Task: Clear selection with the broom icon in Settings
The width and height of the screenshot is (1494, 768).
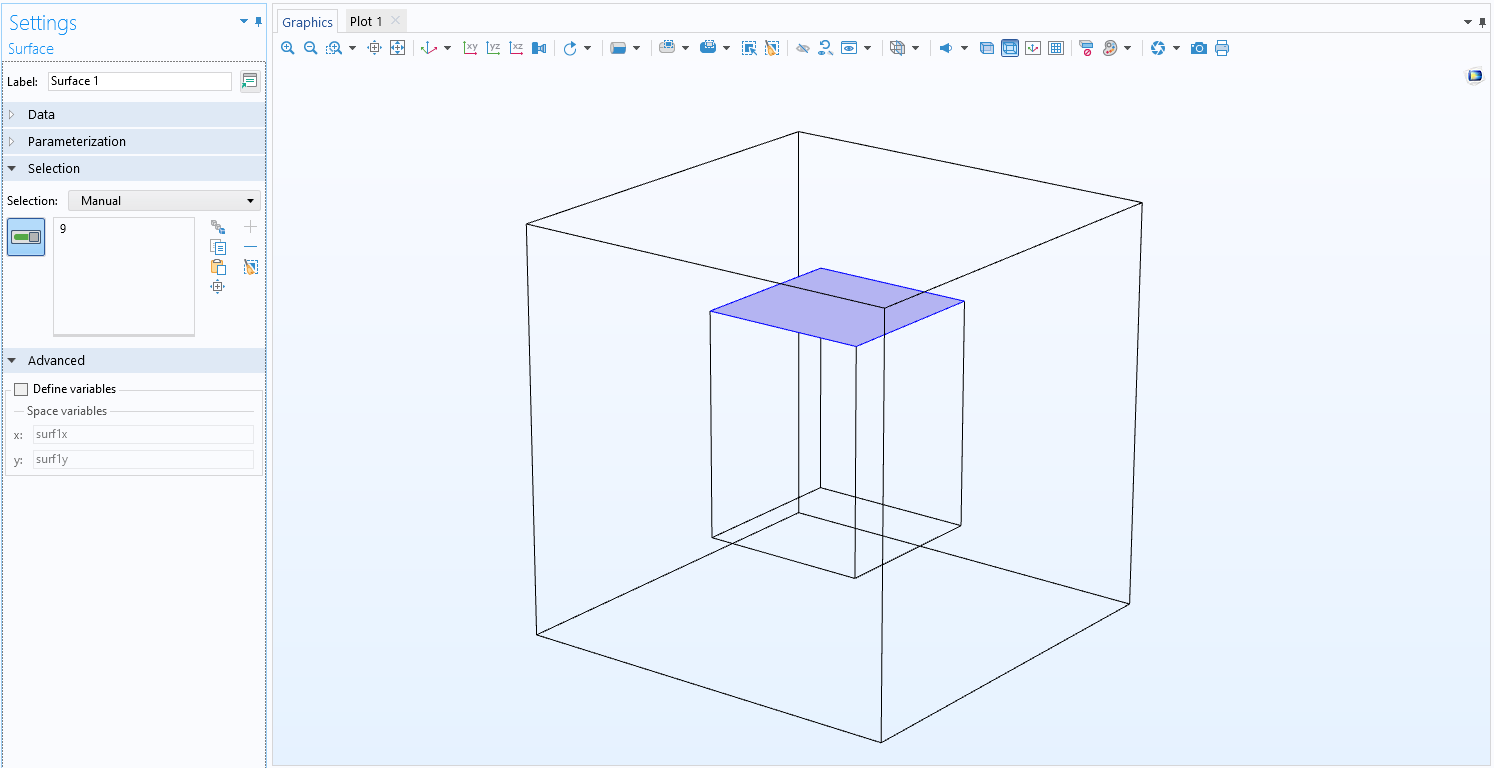Action: (x=250, y=267)
